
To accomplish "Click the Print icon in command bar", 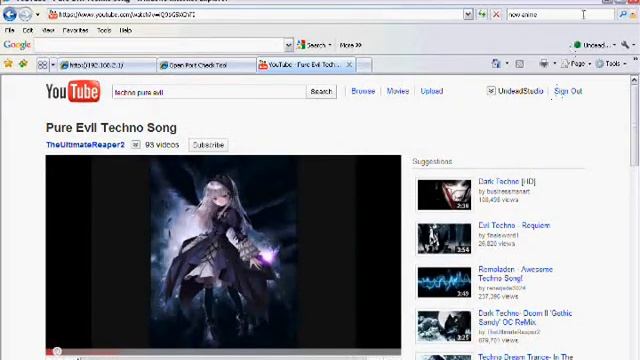I will (544, 64).
